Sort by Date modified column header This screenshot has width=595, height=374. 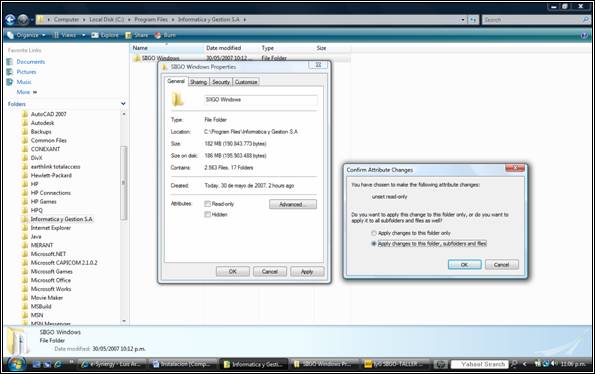pyautogui.click(x=231, y=48)
